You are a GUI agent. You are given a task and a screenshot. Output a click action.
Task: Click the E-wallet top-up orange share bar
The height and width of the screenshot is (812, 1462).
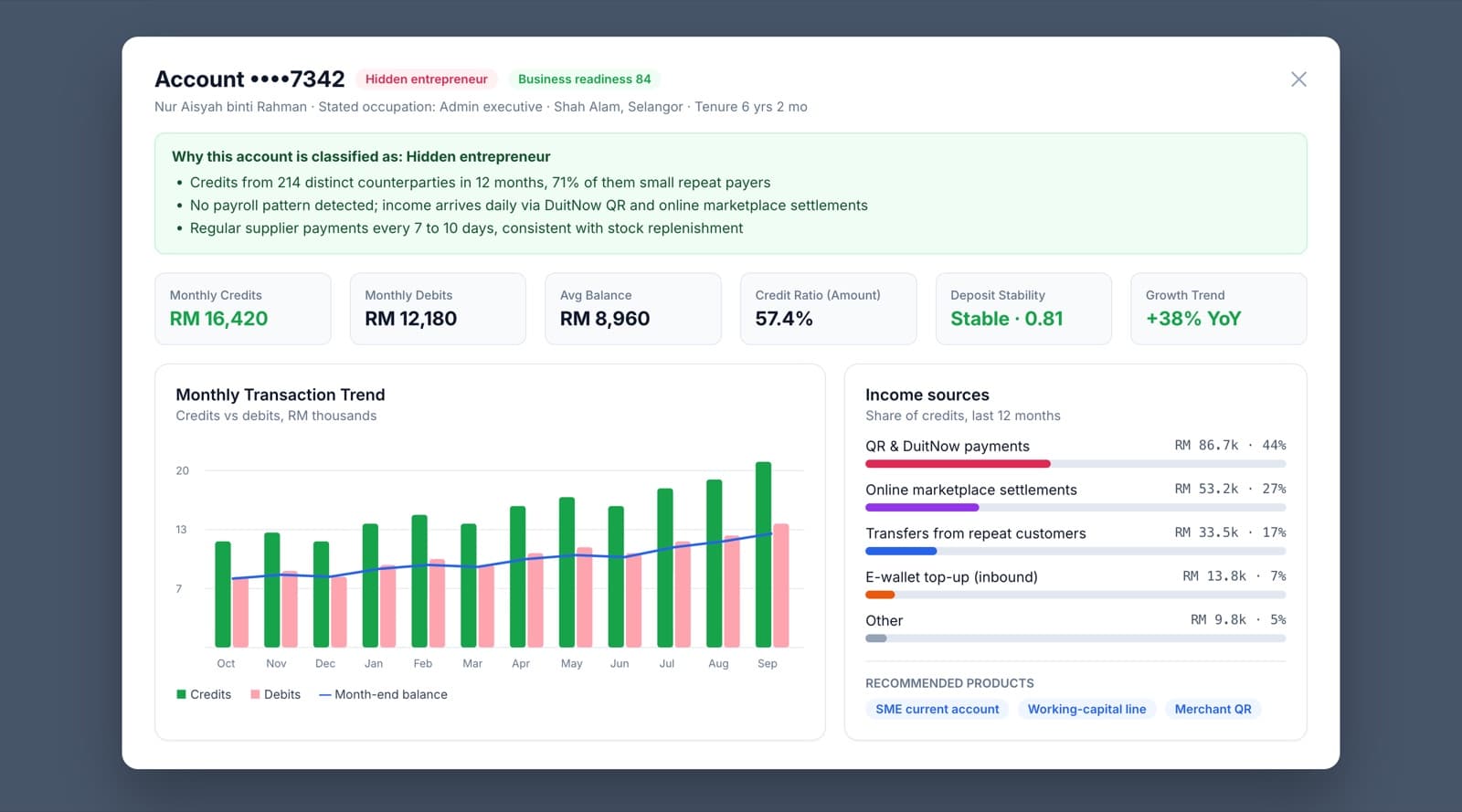pyautogui.click(x=880, y=595)
